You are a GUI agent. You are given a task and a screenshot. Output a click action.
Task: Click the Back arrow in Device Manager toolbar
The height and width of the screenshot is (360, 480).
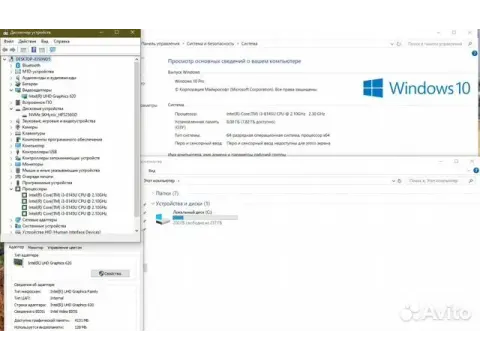tap(5, 50)
